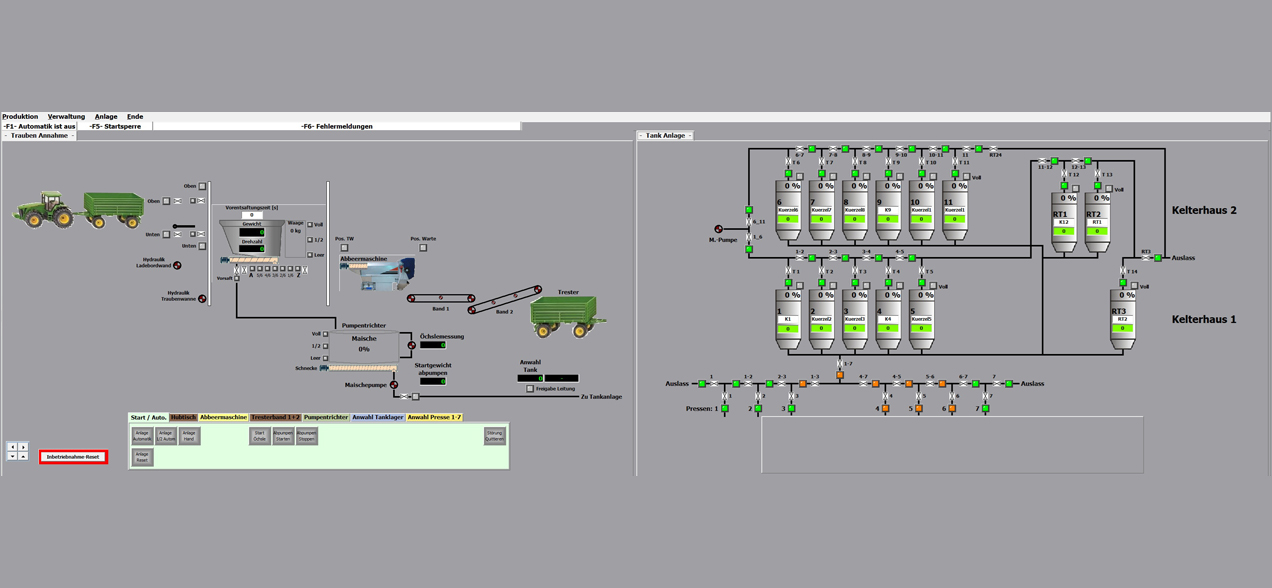The height and width of the screenshot is (588, 1272).
Task: Click the Anwahl Tank number field
Action: pyautogui.click(x=530, y=378)
